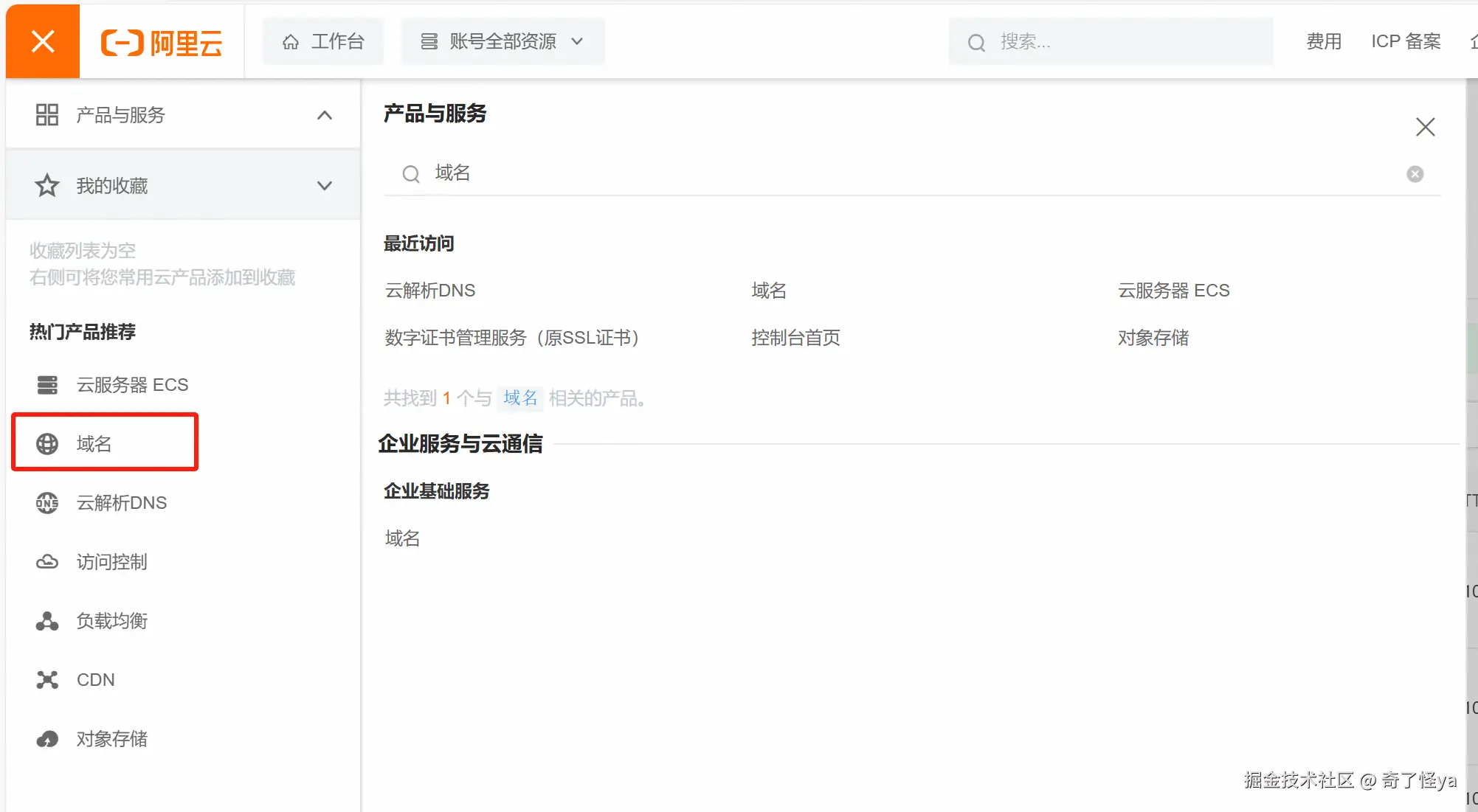
Task: Open the 工作台 workbench tab
Action: click(323, 41)
